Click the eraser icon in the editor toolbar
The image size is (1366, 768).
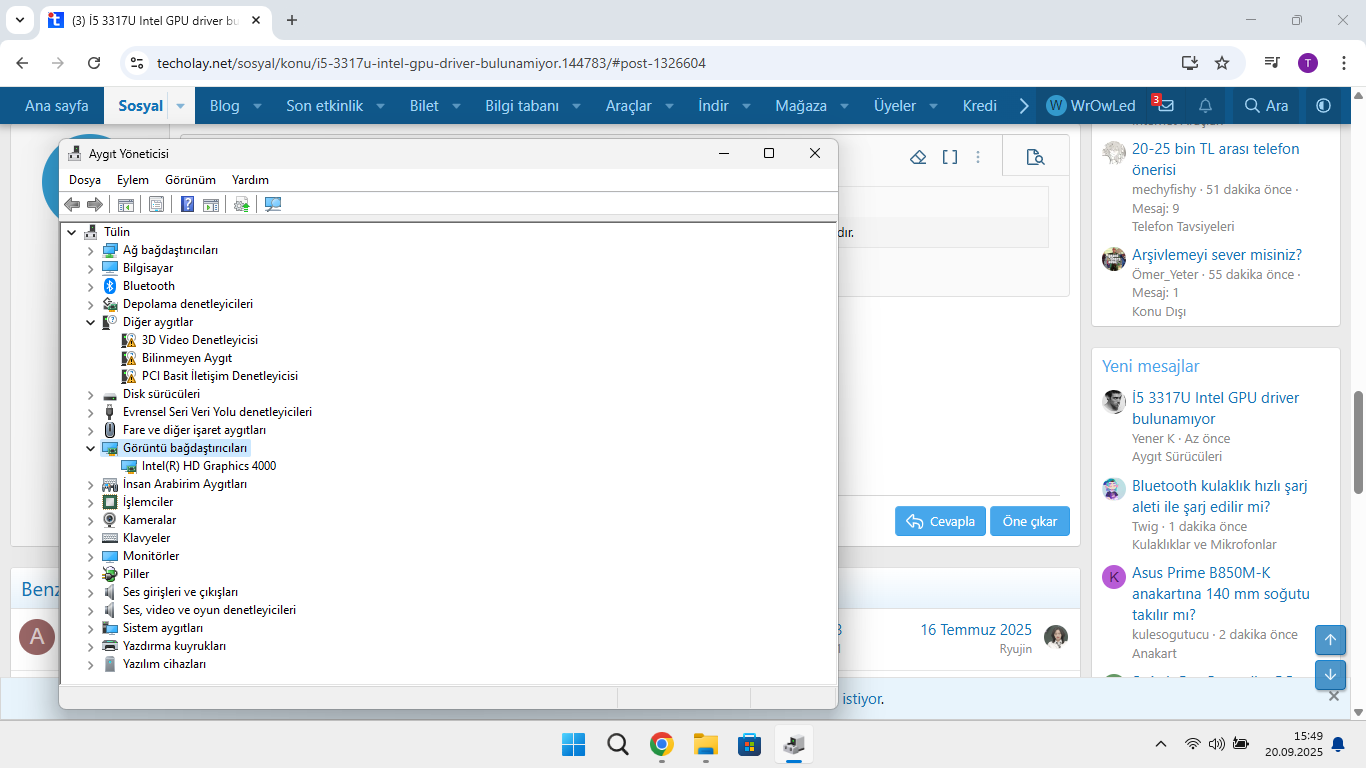[918, 157]
